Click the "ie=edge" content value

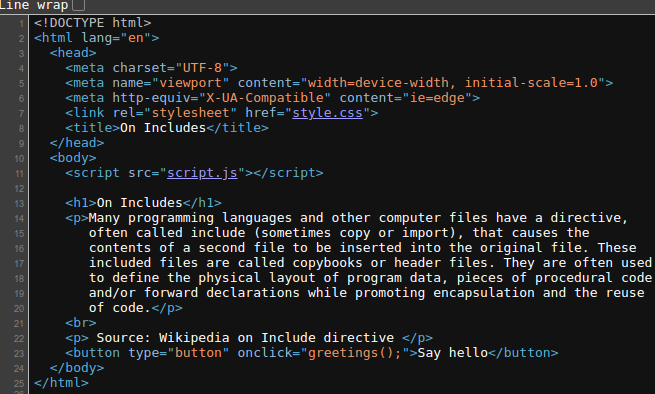point(437,98)
